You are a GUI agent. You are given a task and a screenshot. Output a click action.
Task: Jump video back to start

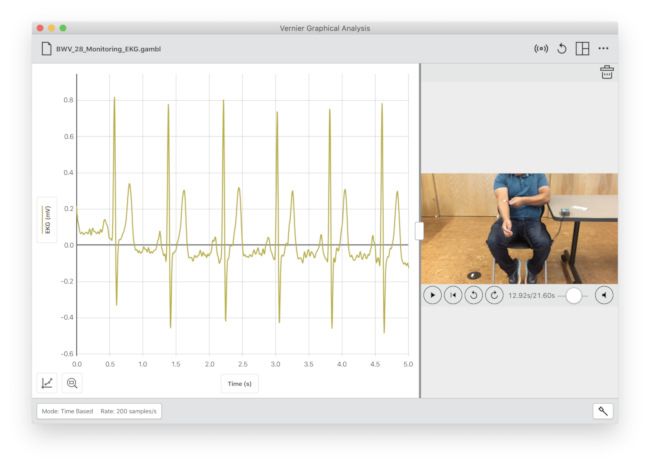[453, 295]
